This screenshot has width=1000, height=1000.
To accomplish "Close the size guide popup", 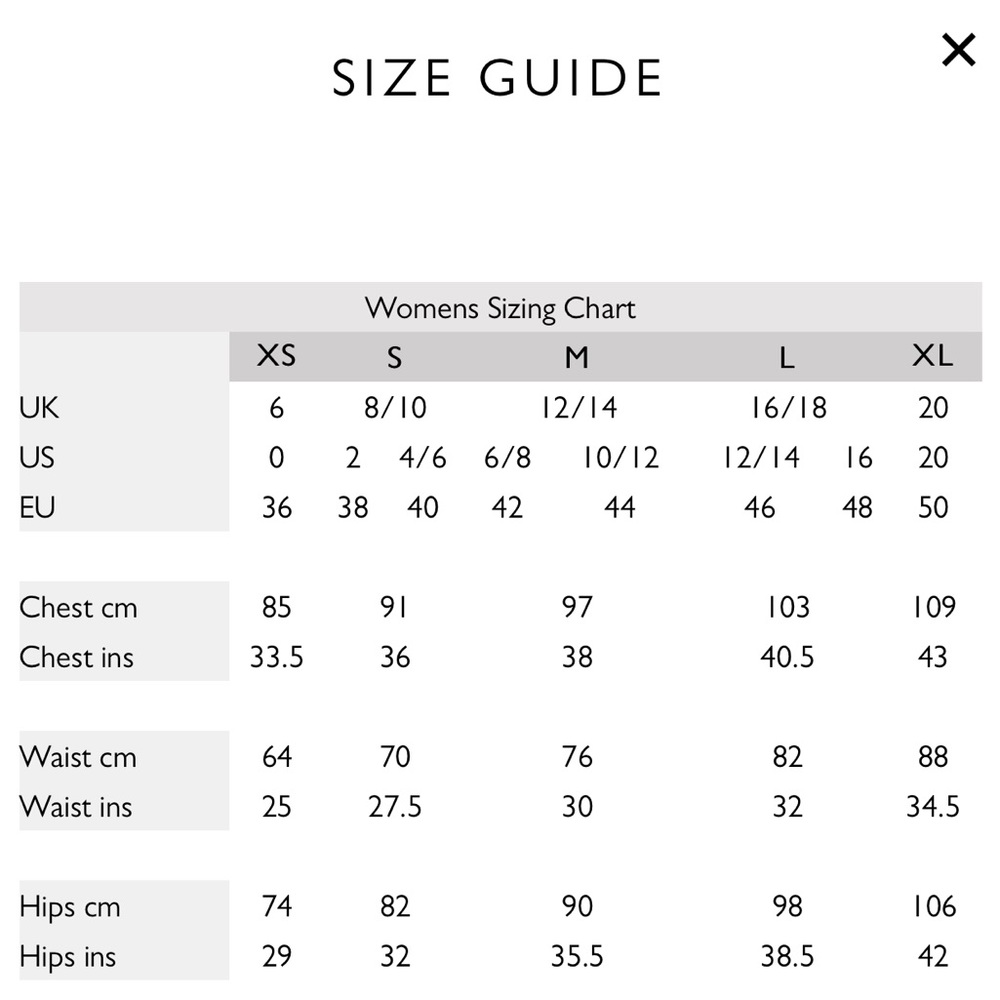I will pos(959,50).
